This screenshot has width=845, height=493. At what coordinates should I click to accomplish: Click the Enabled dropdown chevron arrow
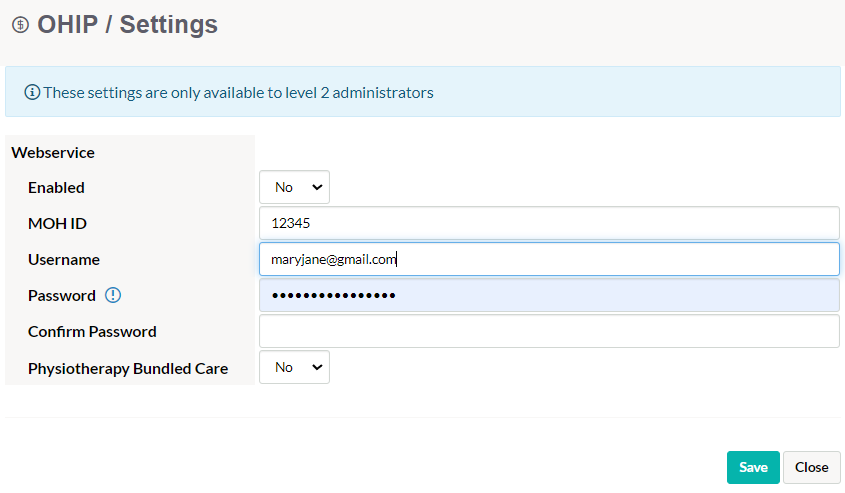tap(317, 187)
